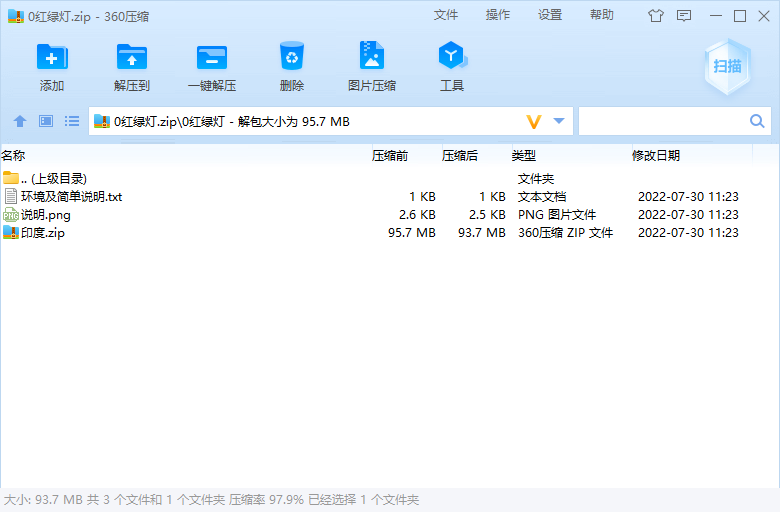Click the 360压缩 ZIP 文件 type cell

[566, 232]
